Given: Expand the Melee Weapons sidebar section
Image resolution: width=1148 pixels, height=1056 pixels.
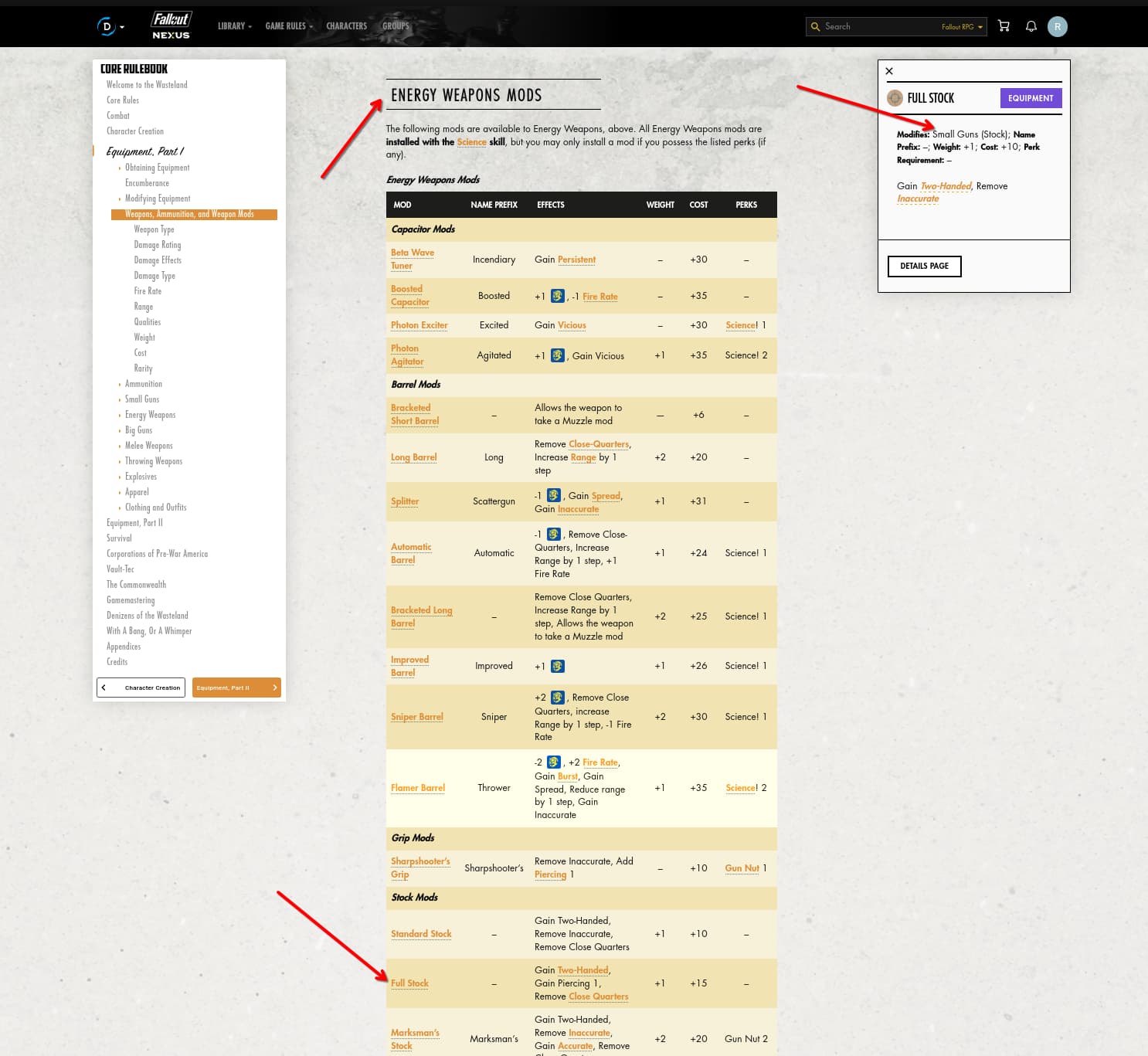Looking at the screenshot, I should pyautogui.click(x=119, y=446).
